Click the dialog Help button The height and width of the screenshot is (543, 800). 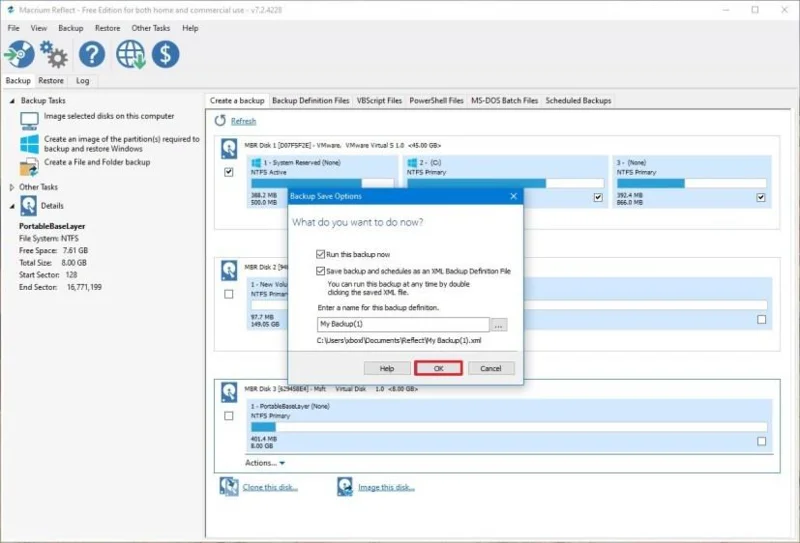tap(387, 368)
